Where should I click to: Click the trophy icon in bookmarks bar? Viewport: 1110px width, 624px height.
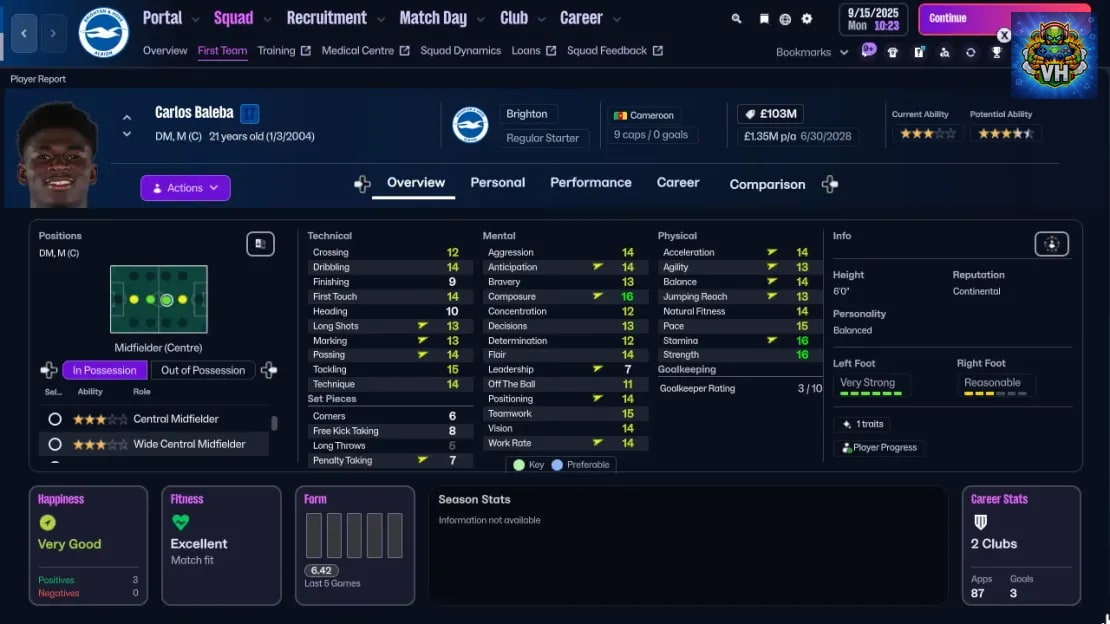click(997, 52)
